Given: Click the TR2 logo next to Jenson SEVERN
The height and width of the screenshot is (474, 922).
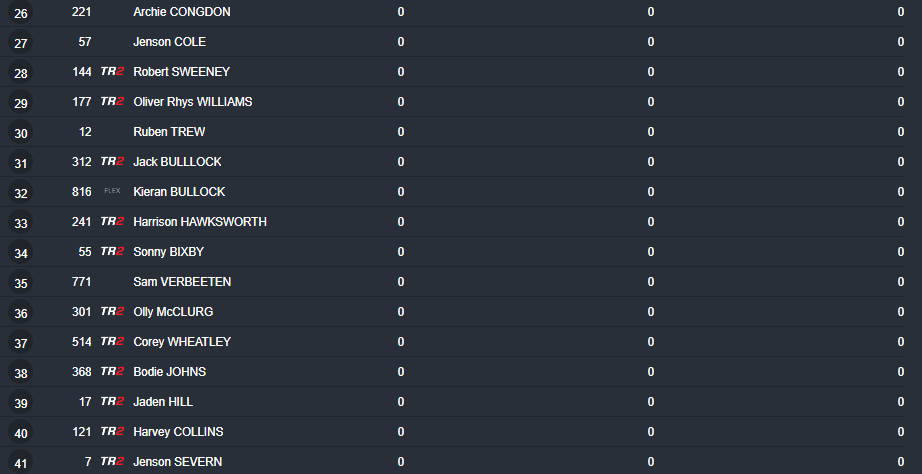Looking at the screenshot, I should tap(112, 462).
